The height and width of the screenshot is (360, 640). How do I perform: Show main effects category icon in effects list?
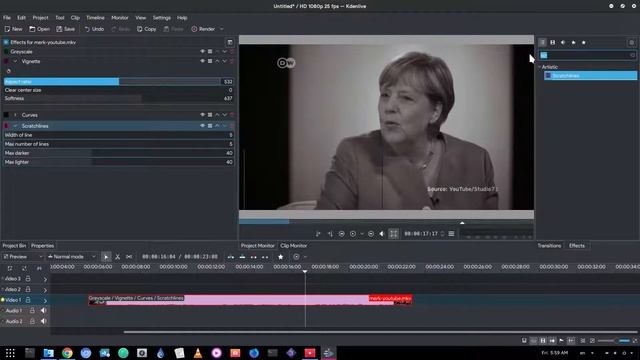(x=542, y=42)
